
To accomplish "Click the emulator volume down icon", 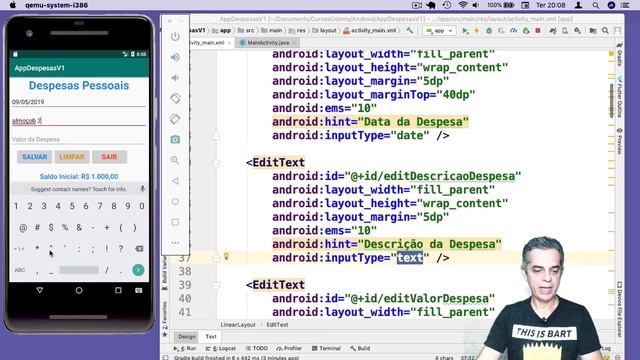I will (x=175, y=78).
